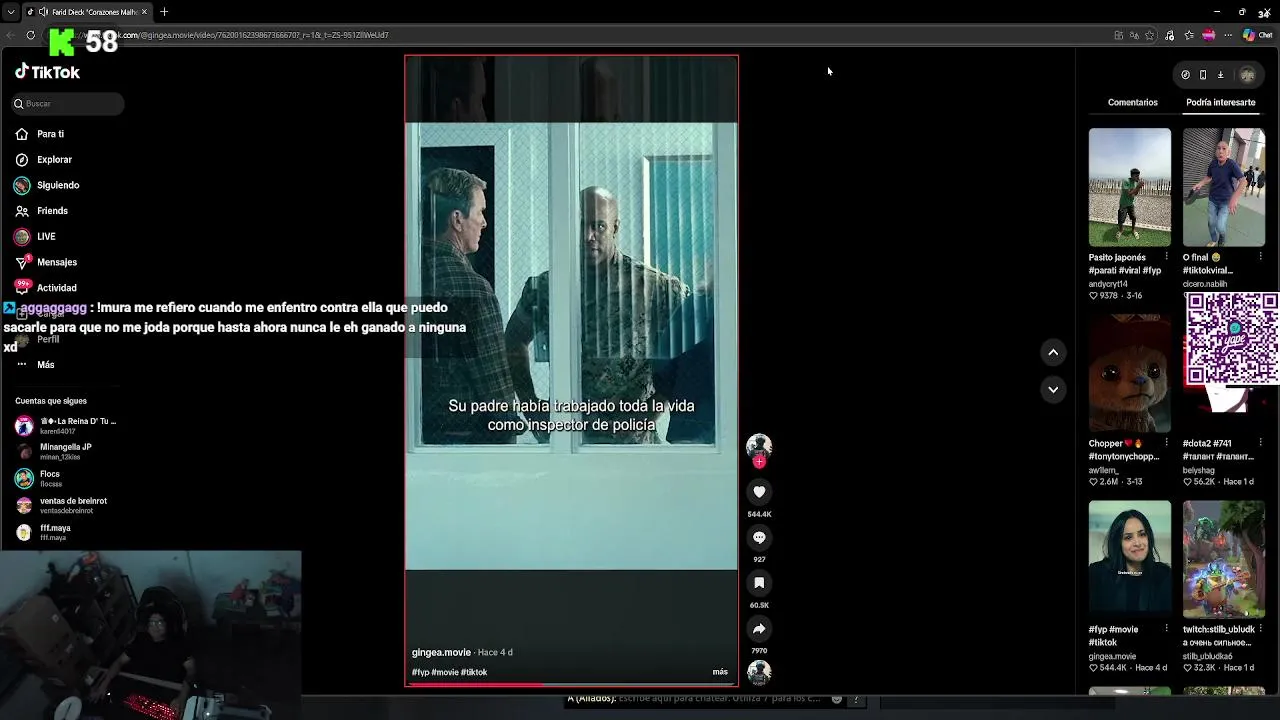Screen dimensions: 1280x720
Task: Add page to favorites star
Action: pos(1149,35)
